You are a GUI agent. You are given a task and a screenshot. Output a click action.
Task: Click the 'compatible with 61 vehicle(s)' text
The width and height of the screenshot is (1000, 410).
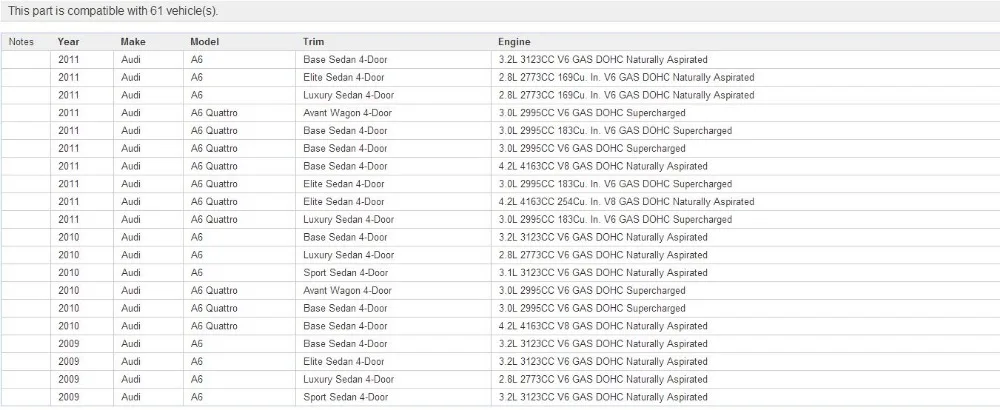[x=141, y=11]
